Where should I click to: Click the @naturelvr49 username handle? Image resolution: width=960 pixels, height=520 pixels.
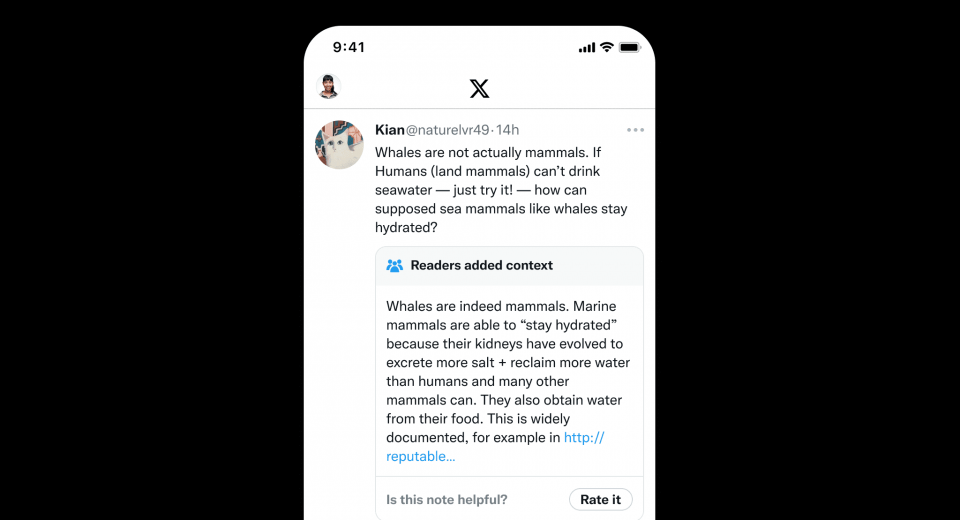(x=448, y=130)
